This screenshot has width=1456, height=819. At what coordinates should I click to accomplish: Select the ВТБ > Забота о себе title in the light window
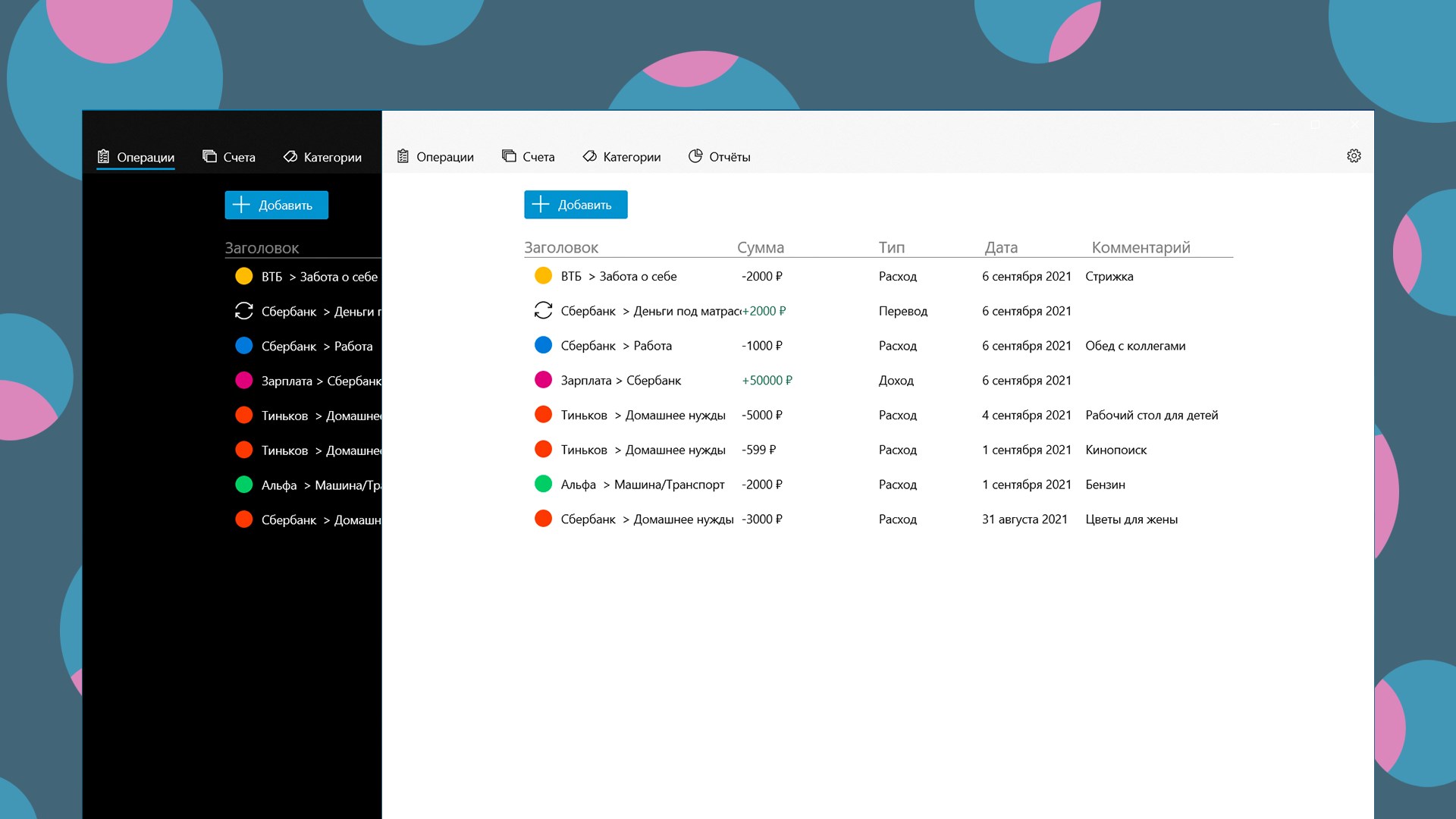click(619, 276)
